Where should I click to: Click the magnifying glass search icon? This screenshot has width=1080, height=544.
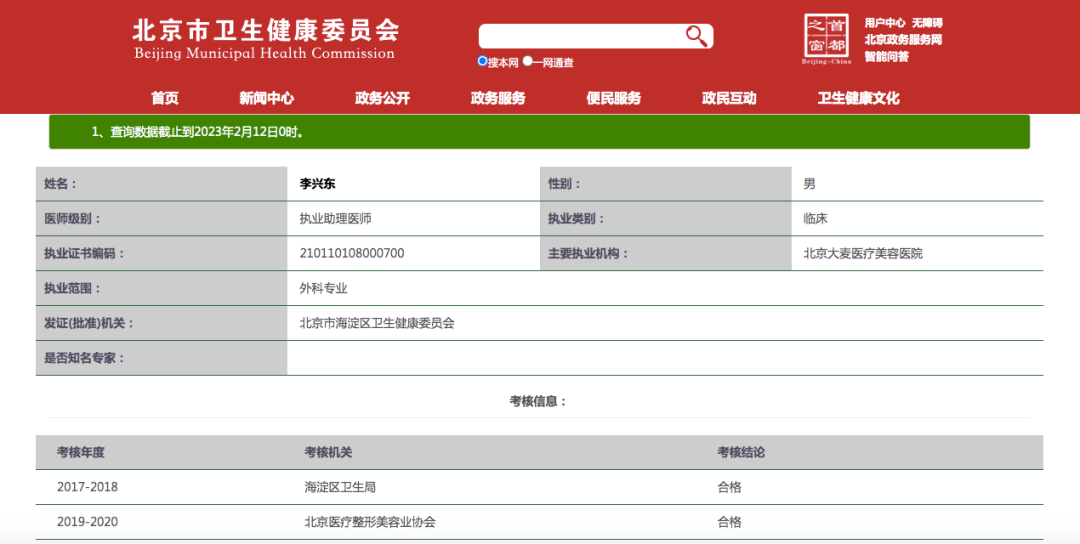click(x=696, y=36)
